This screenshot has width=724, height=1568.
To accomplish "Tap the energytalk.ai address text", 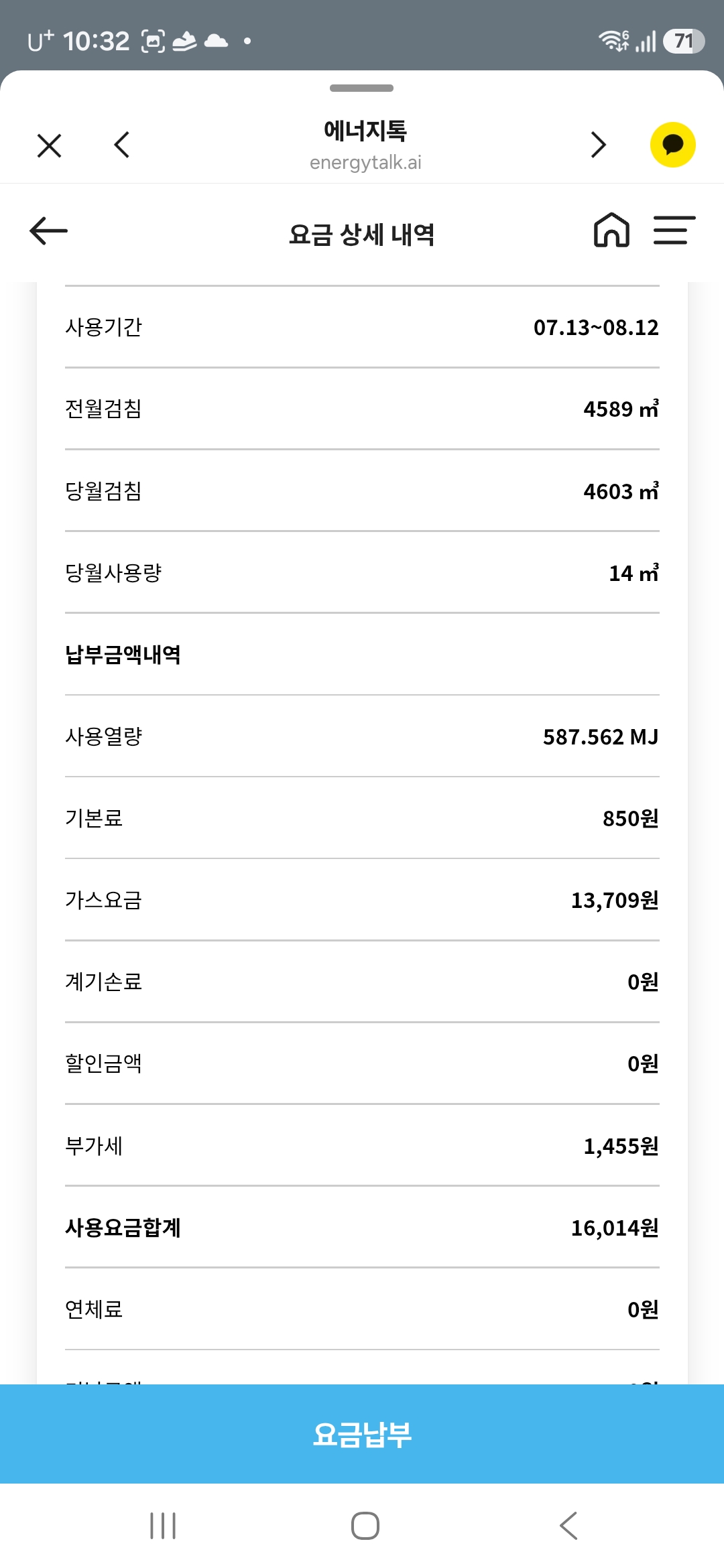I will click(365, 163).
